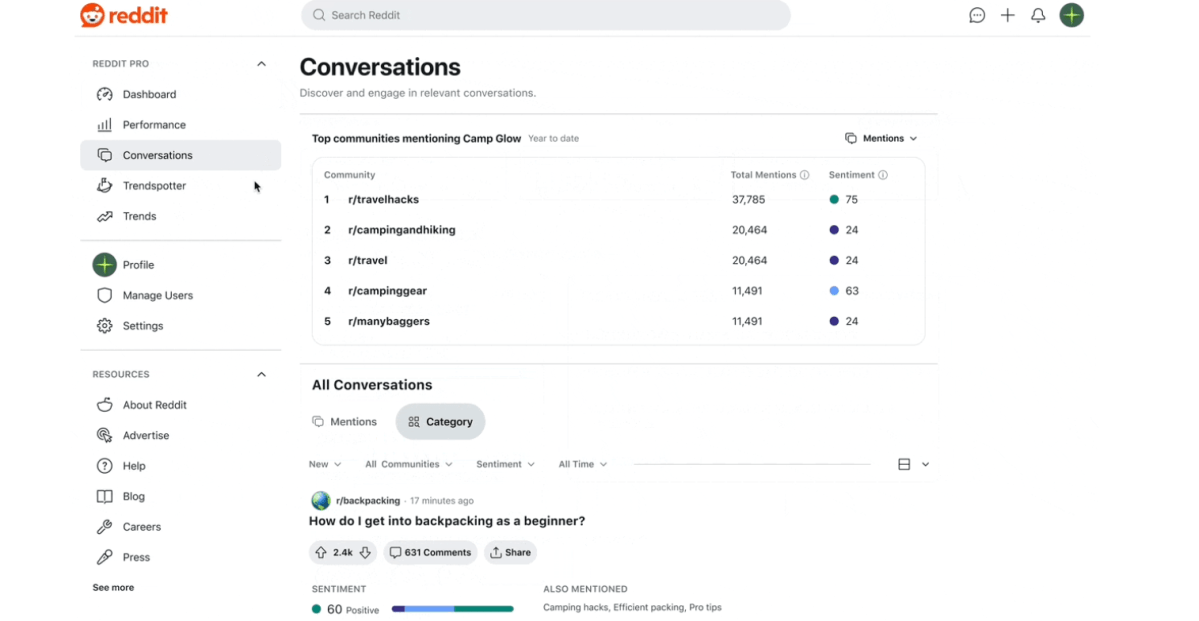Click Total Mentions info icon
1199x621 pixels.
(x=804, y=175)
